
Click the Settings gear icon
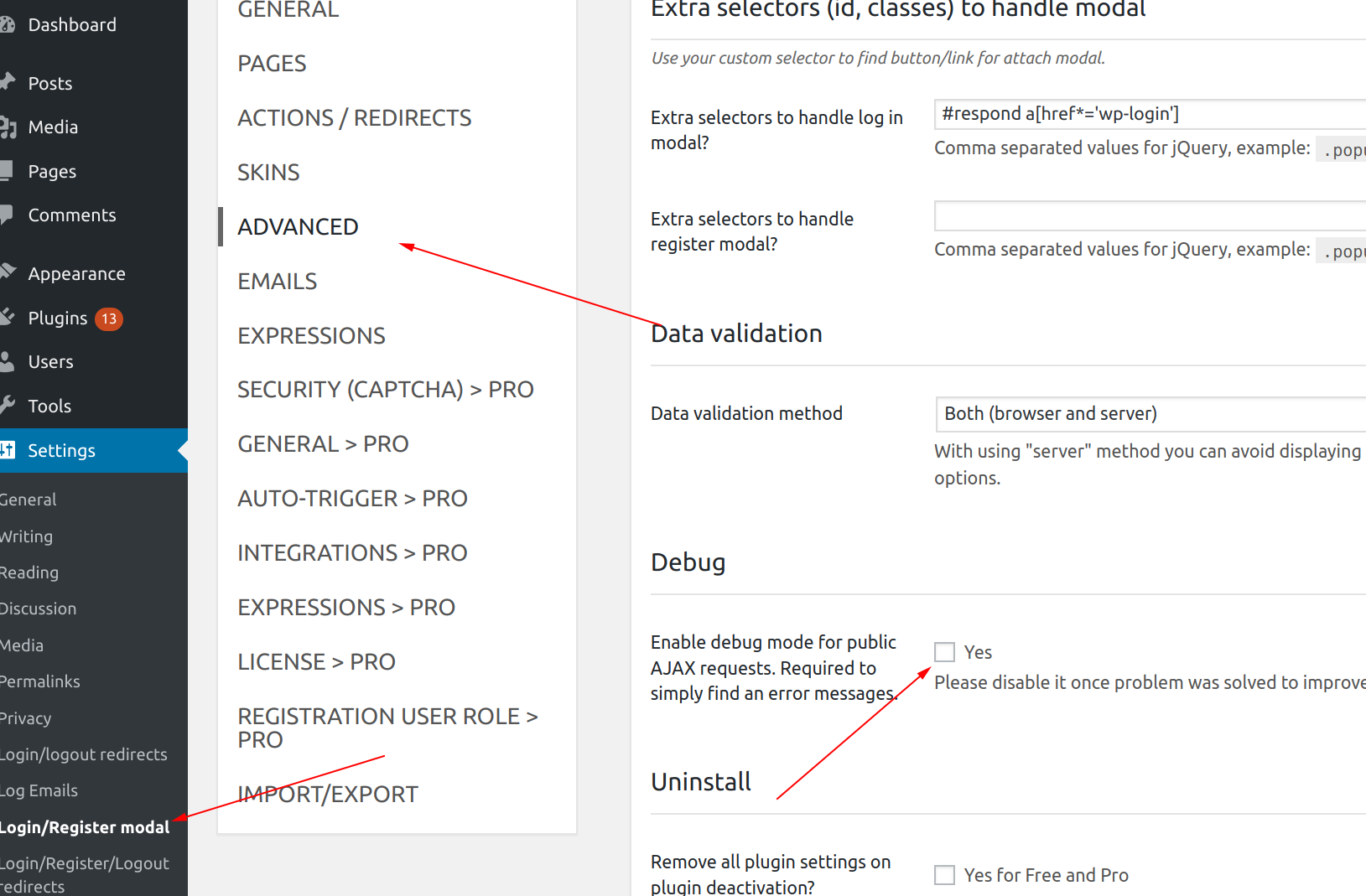pos(8,450)
